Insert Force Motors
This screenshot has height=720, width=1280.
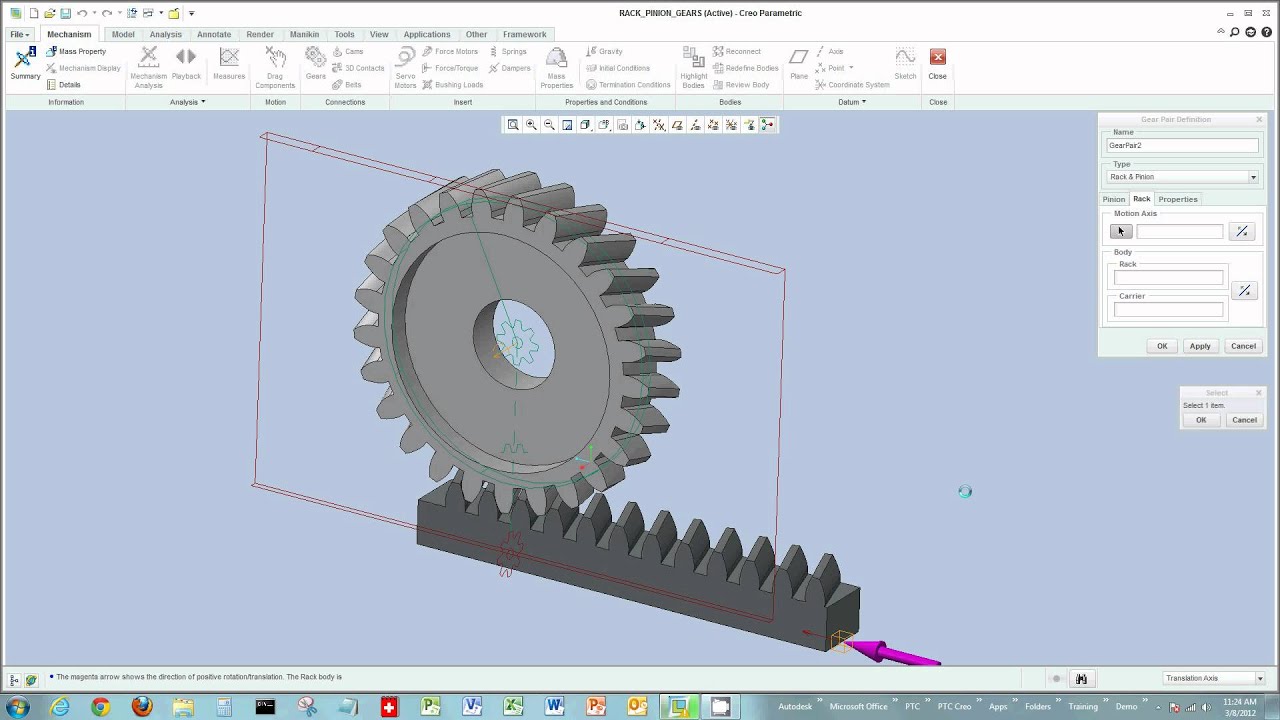click(449, 51)
